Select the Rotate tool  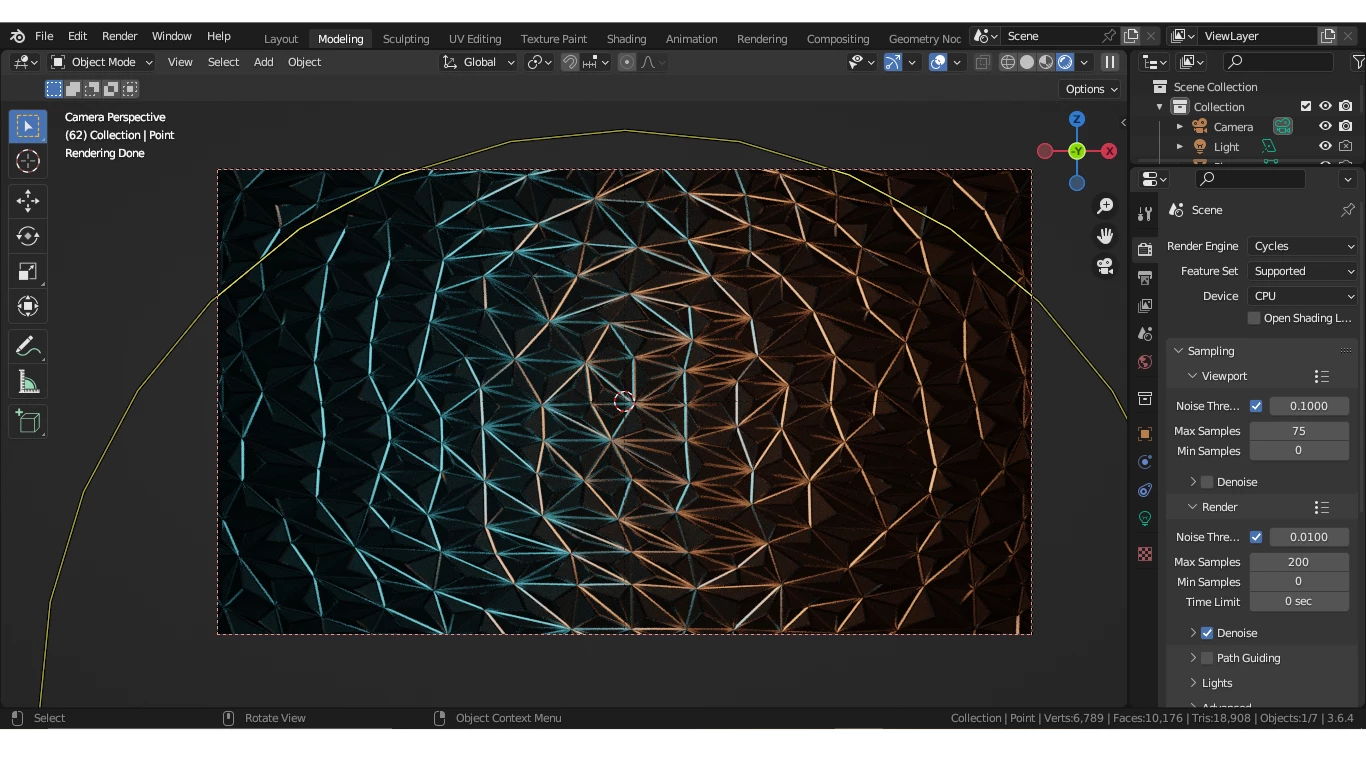pos(28,236)
